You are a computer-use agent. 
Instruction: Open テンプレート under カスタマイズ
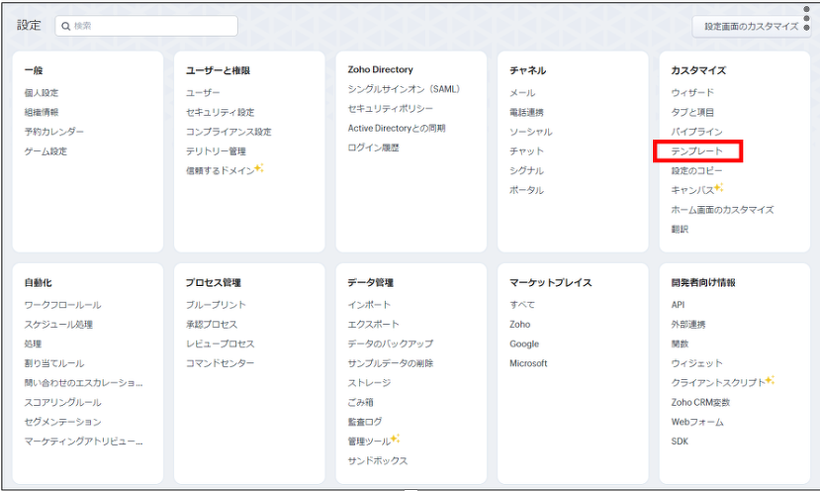pos(698,151)
